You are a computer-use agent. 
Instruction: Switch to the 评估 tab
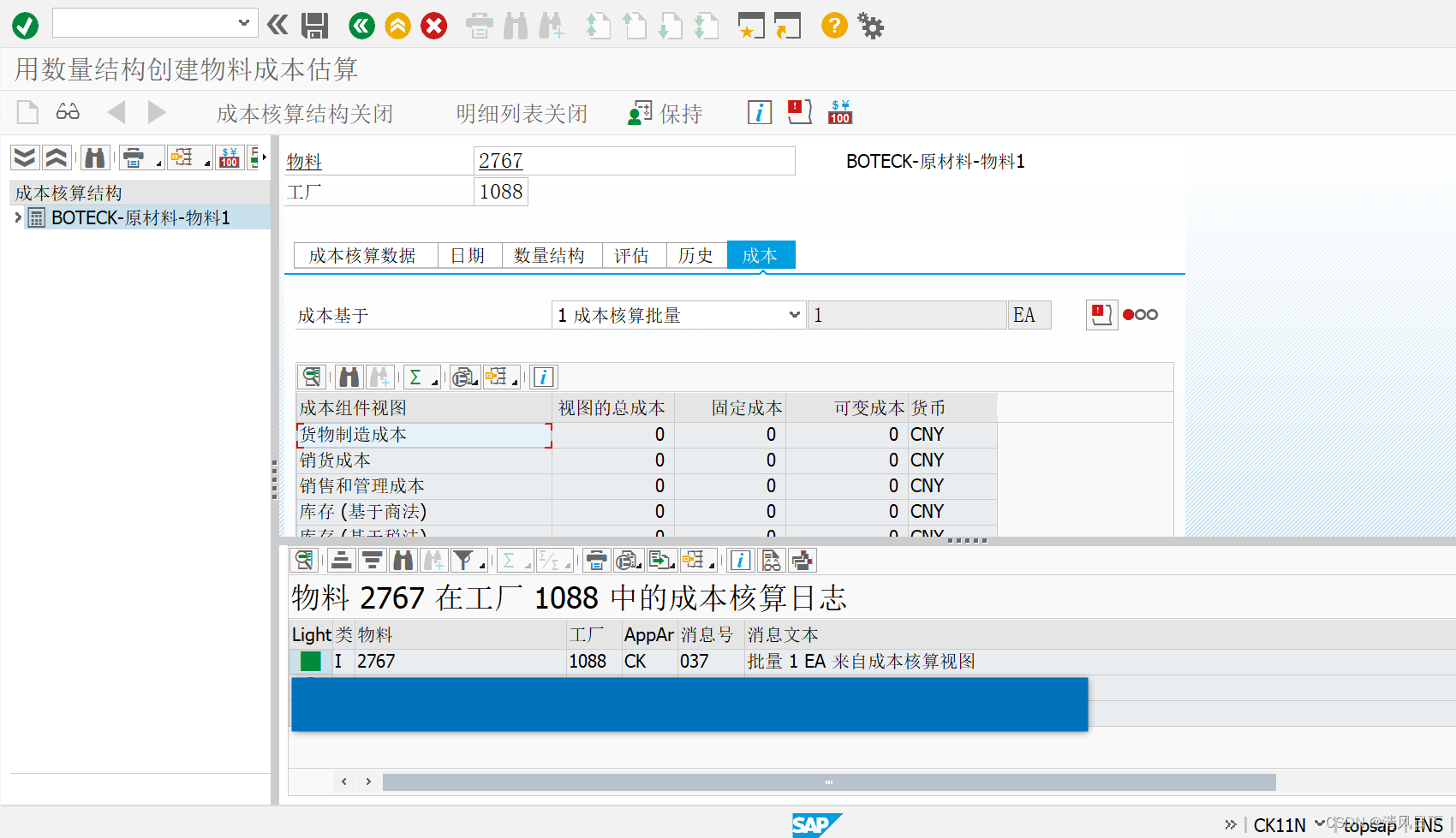coord(634,255)
